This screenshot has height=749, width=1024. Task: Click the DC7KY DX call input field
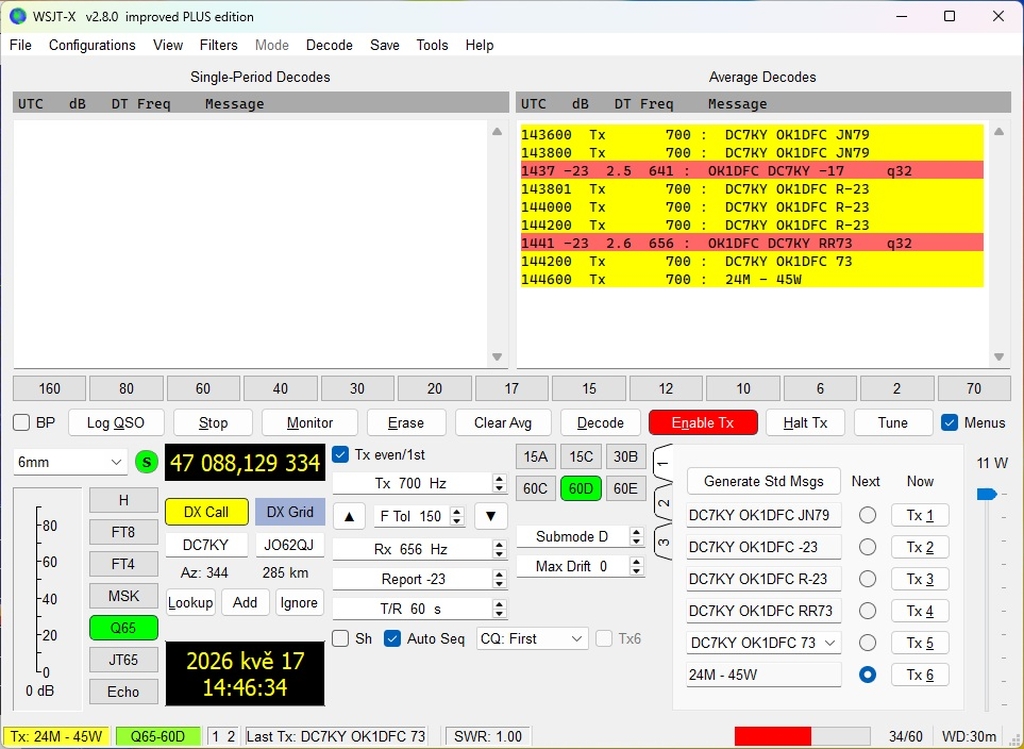206,545
